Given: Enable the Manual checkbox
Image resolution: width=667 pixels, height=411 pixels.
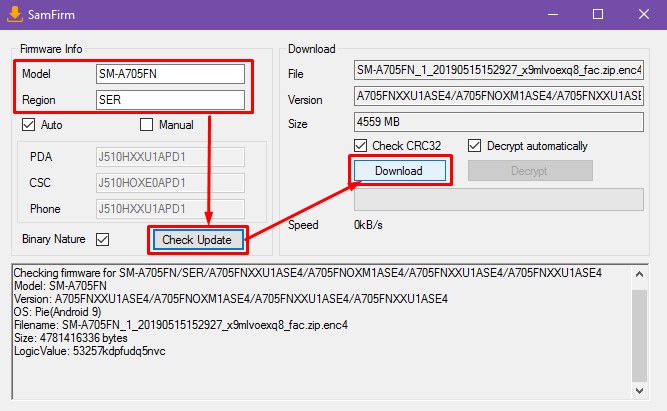Looking at the screenshot, I should coord(146,125).
